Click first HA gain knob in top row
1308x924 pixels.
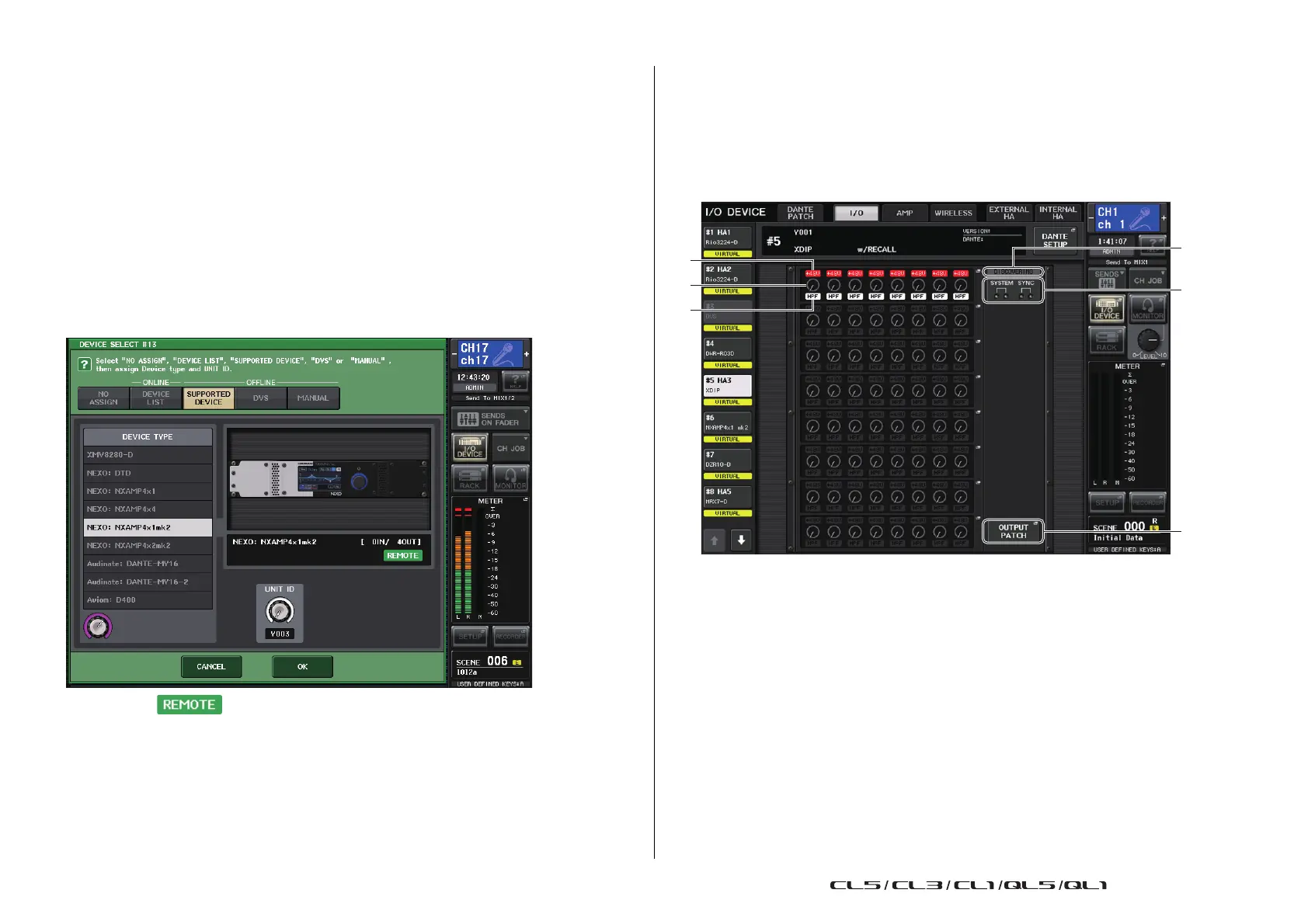click(812, 286)
